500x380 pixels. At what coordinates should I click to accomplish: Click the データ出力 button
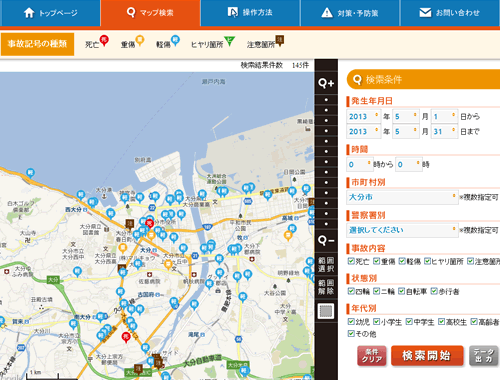coord(484,356)
